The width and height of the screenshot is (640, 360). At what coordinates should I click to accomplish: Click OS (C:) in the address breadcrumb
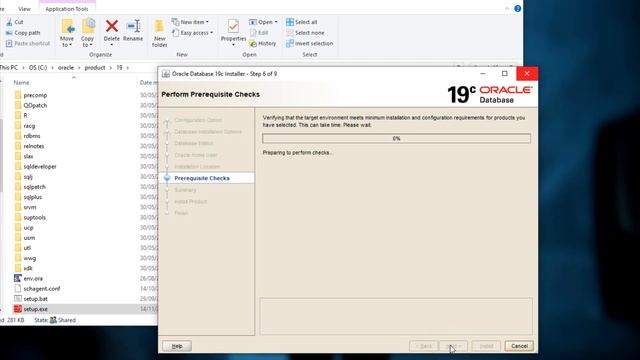pos(38,67)
